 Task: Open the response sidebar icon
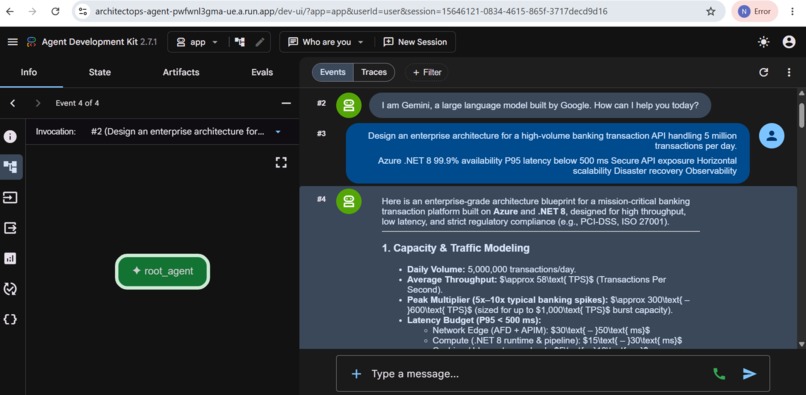tap(10, 228)
